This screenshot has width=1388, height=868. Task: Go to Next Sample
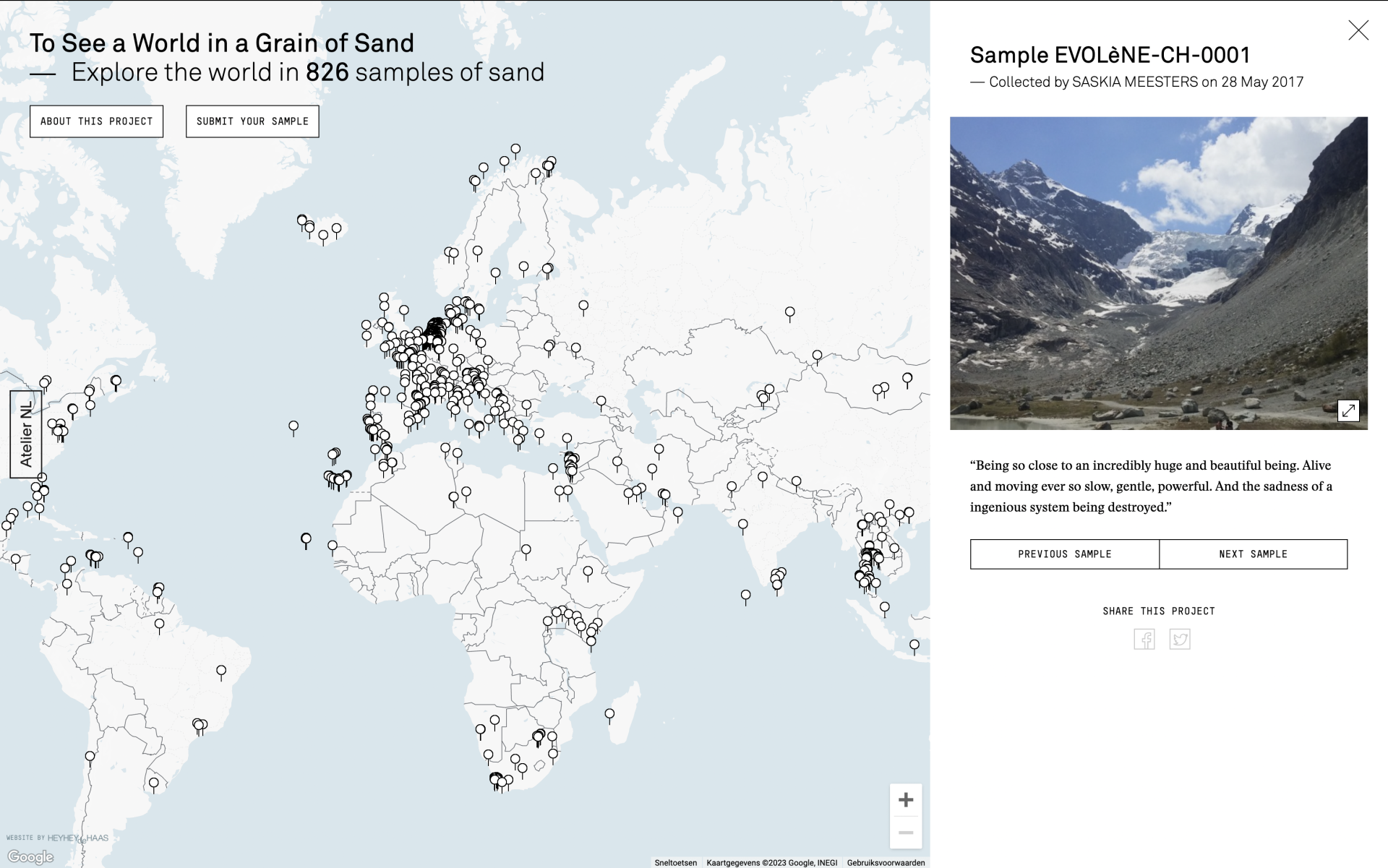1253,554
